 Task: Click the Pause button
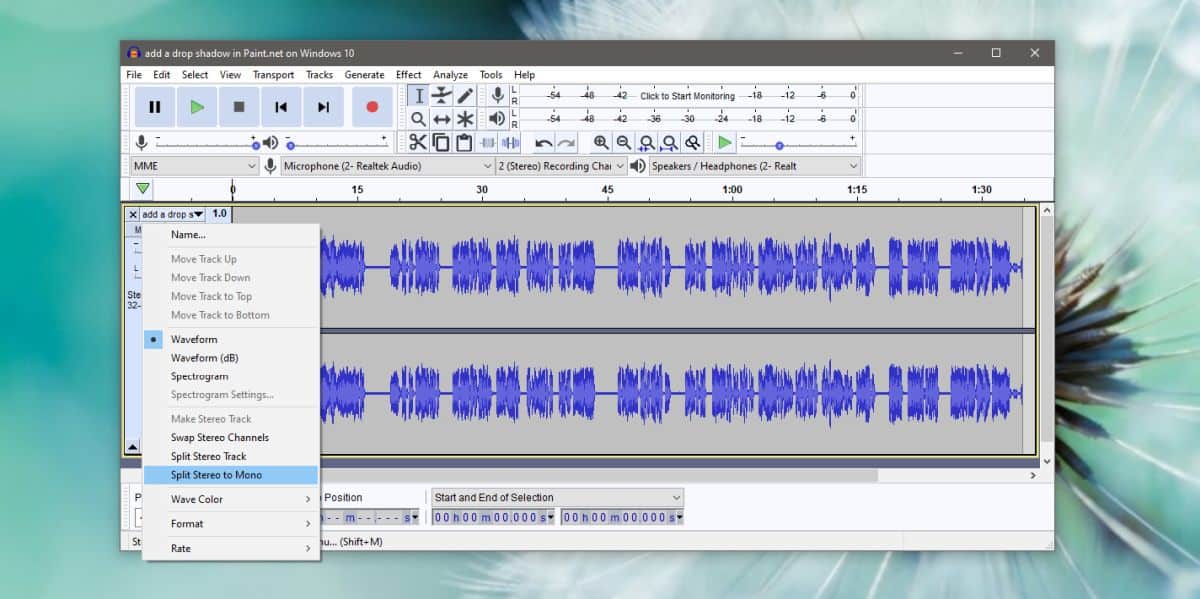click(x=155, y=107)
